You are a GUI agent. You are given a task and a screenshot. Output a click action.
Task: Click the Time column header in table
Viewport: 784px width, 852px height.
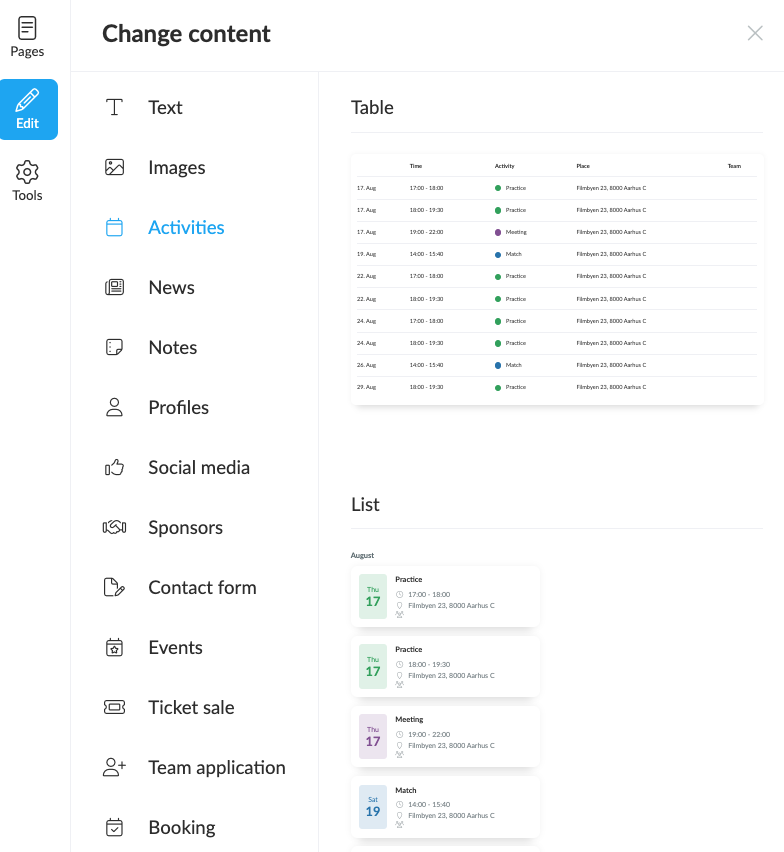point(416,166)
